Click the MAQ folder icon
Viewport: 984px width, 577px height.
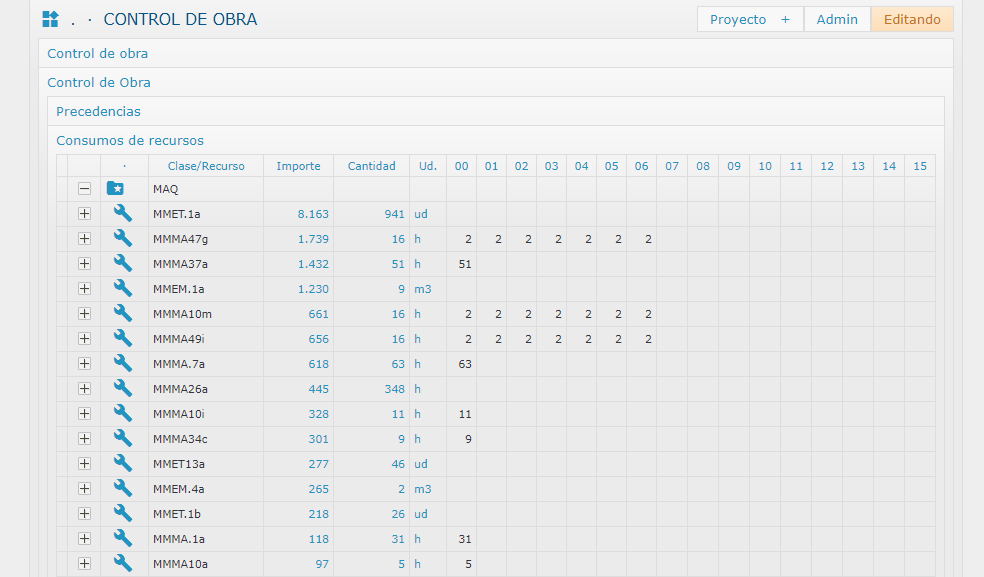tap(116, 189)
